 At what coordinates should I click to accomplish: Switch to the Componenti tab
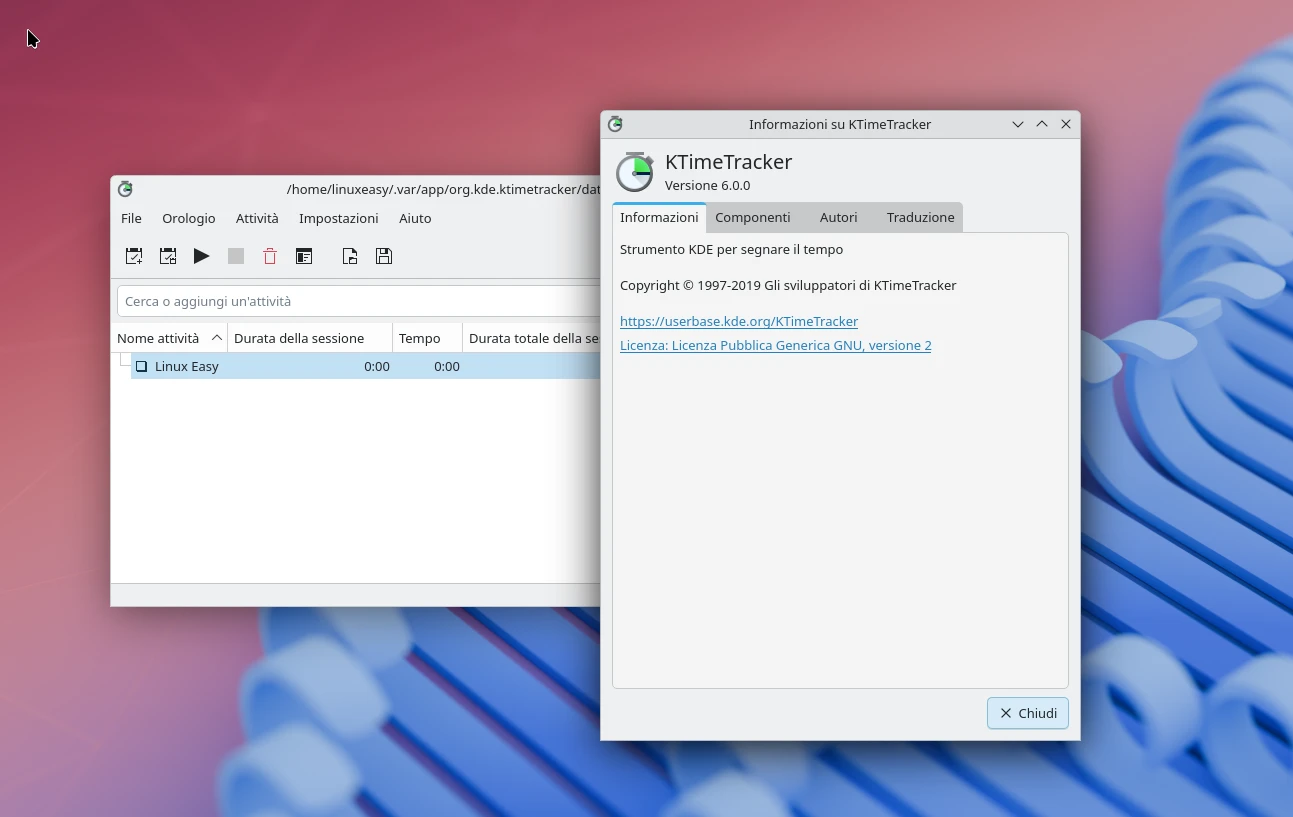pos(752,217)
